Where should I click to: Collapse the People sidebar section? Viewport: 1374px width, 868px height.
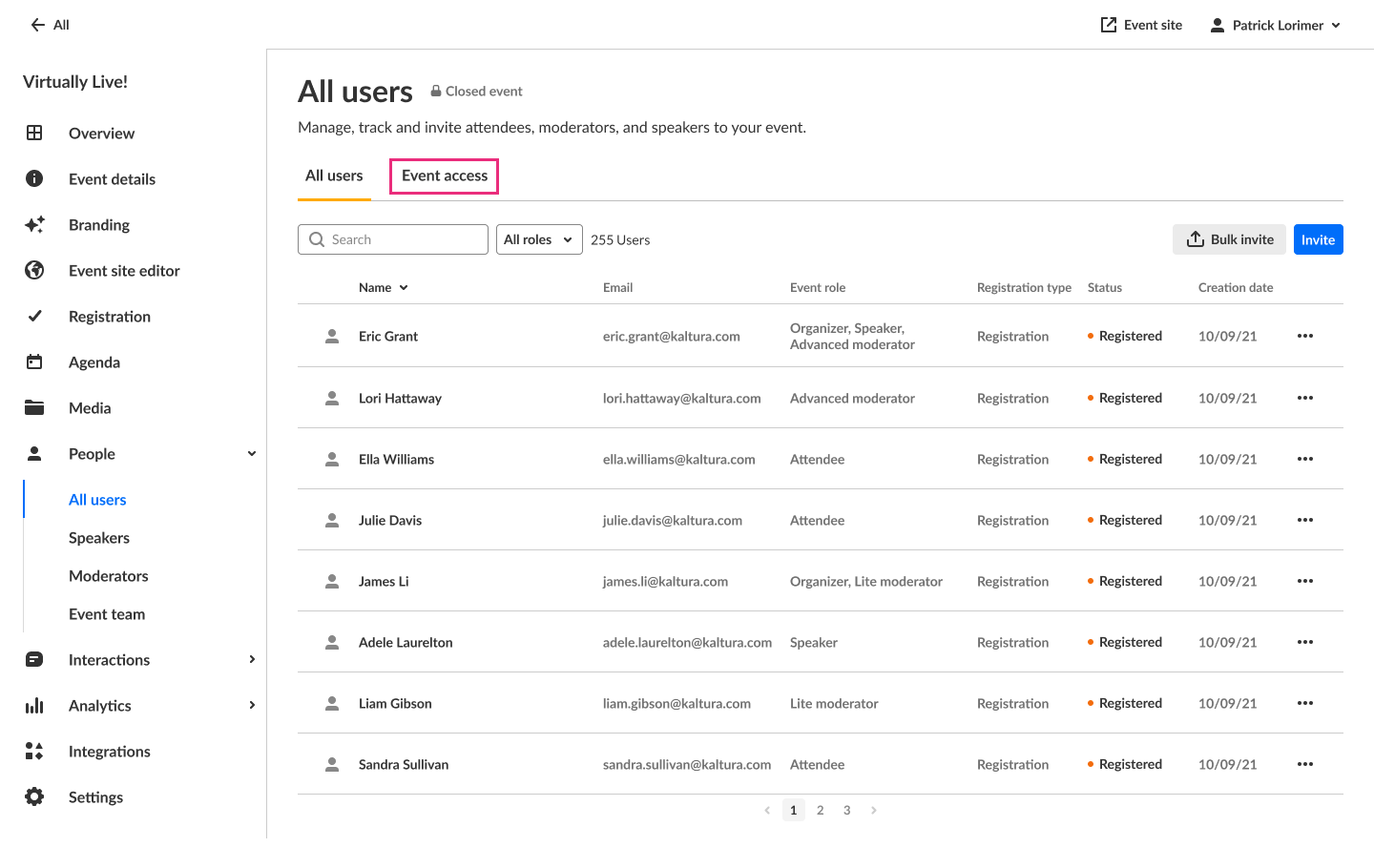tap(252, 454)
